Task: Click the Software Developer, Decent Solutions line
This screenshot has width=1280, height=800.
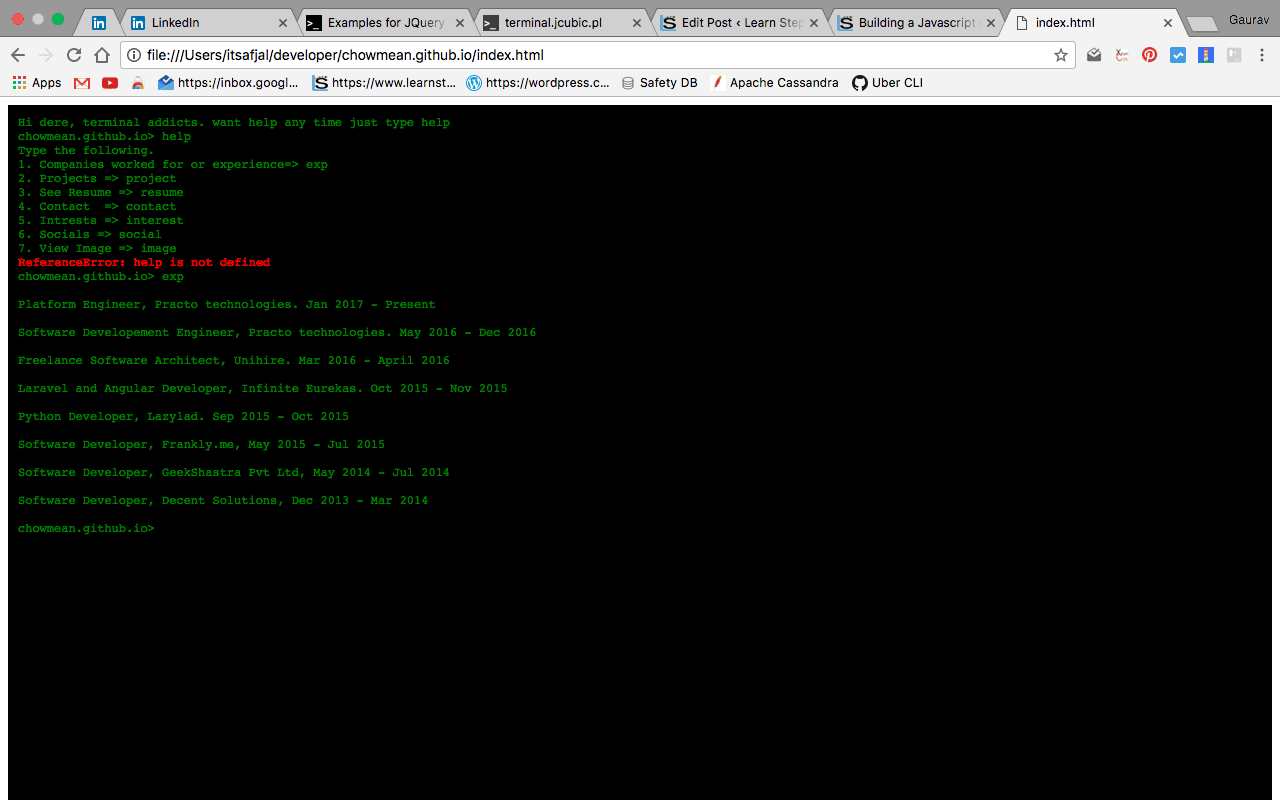Action: (223, 500)
